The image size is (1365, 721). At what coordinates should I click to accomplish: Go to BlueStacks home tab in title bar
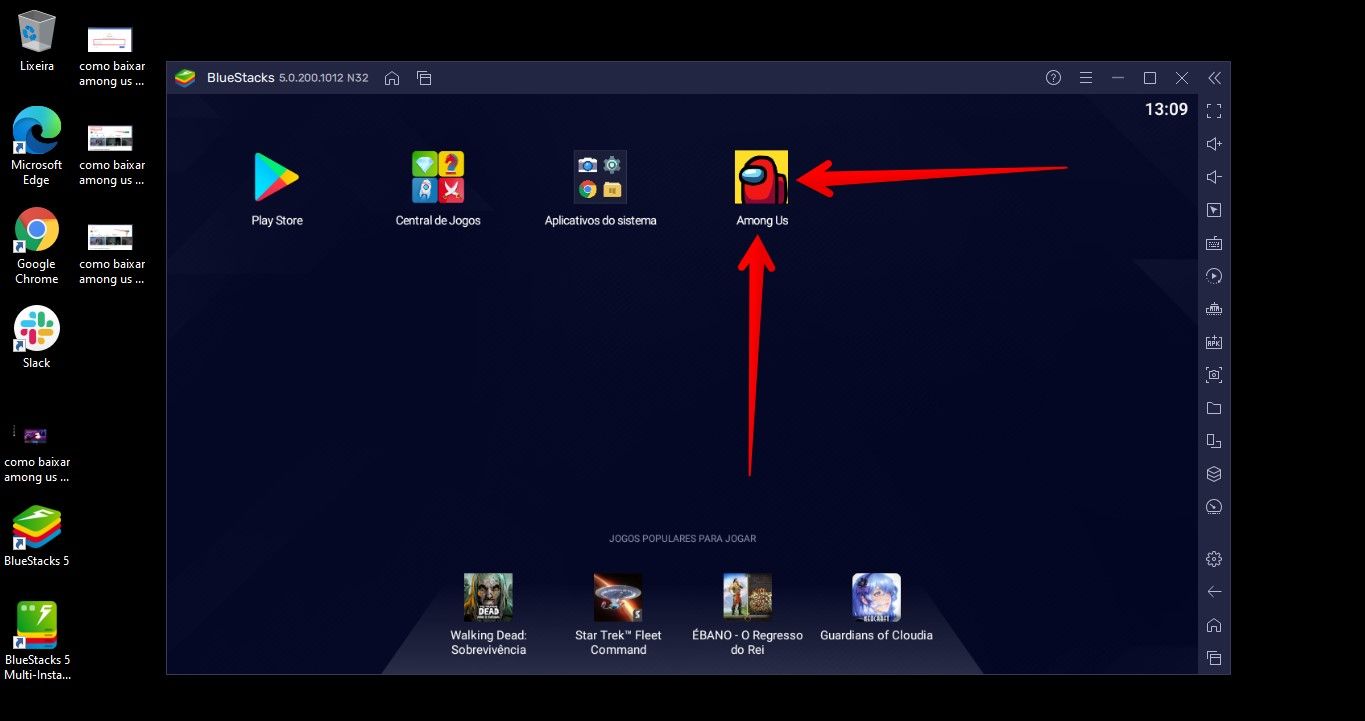click(392, 78)
